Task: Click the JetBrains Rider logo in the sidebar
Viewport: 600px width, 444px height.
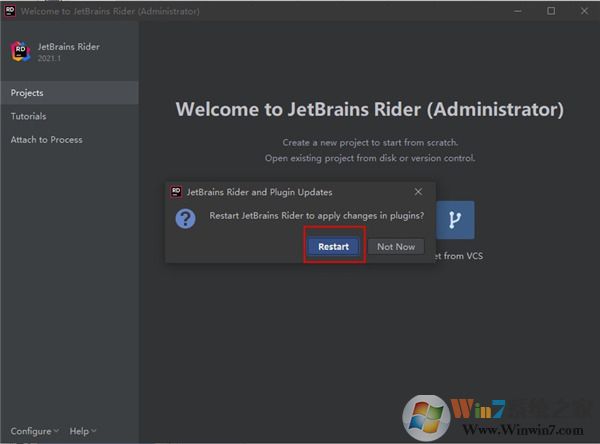Action: (20, 52)
